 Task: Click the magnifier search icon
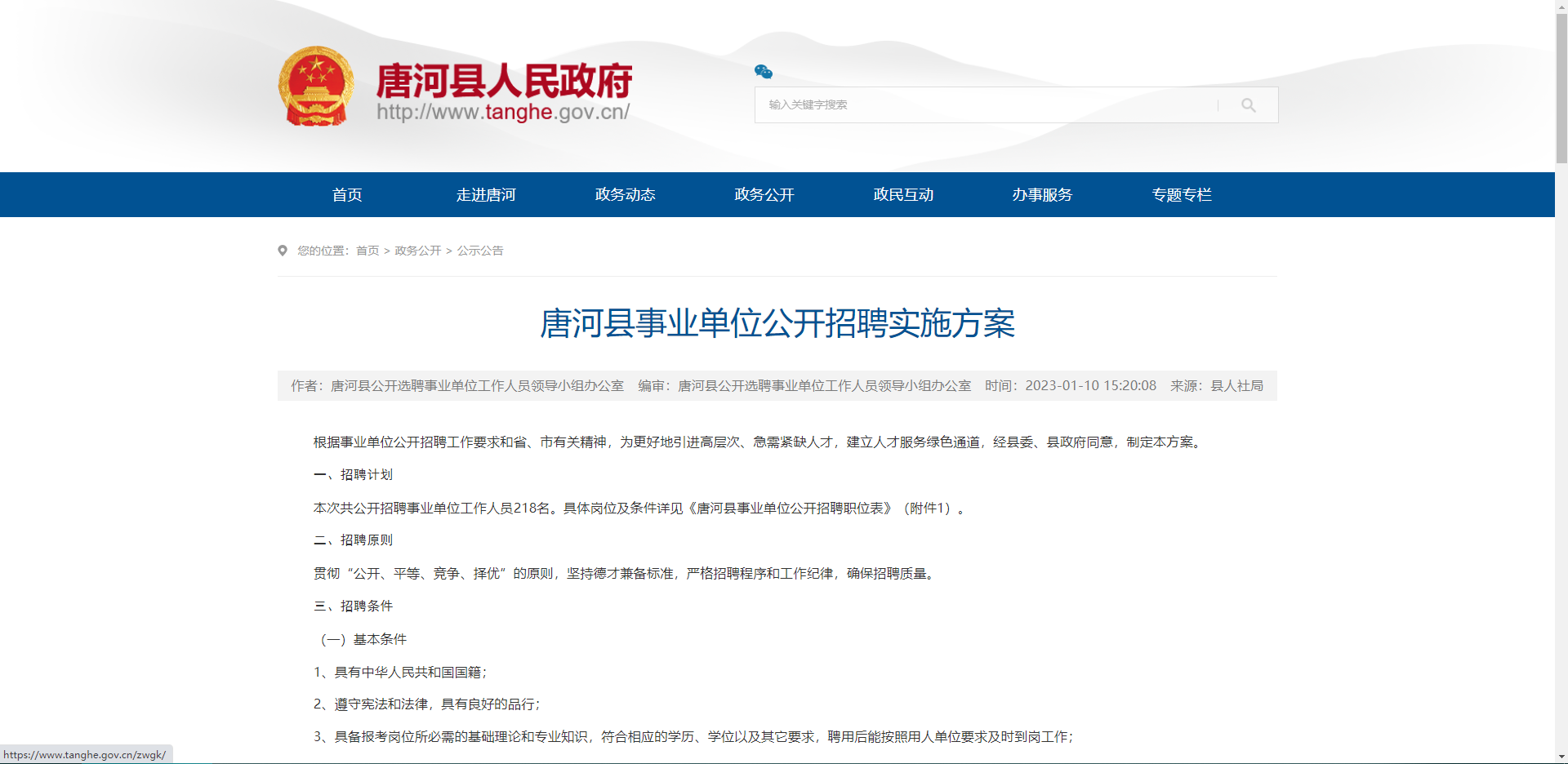(x=1249, y=105)
